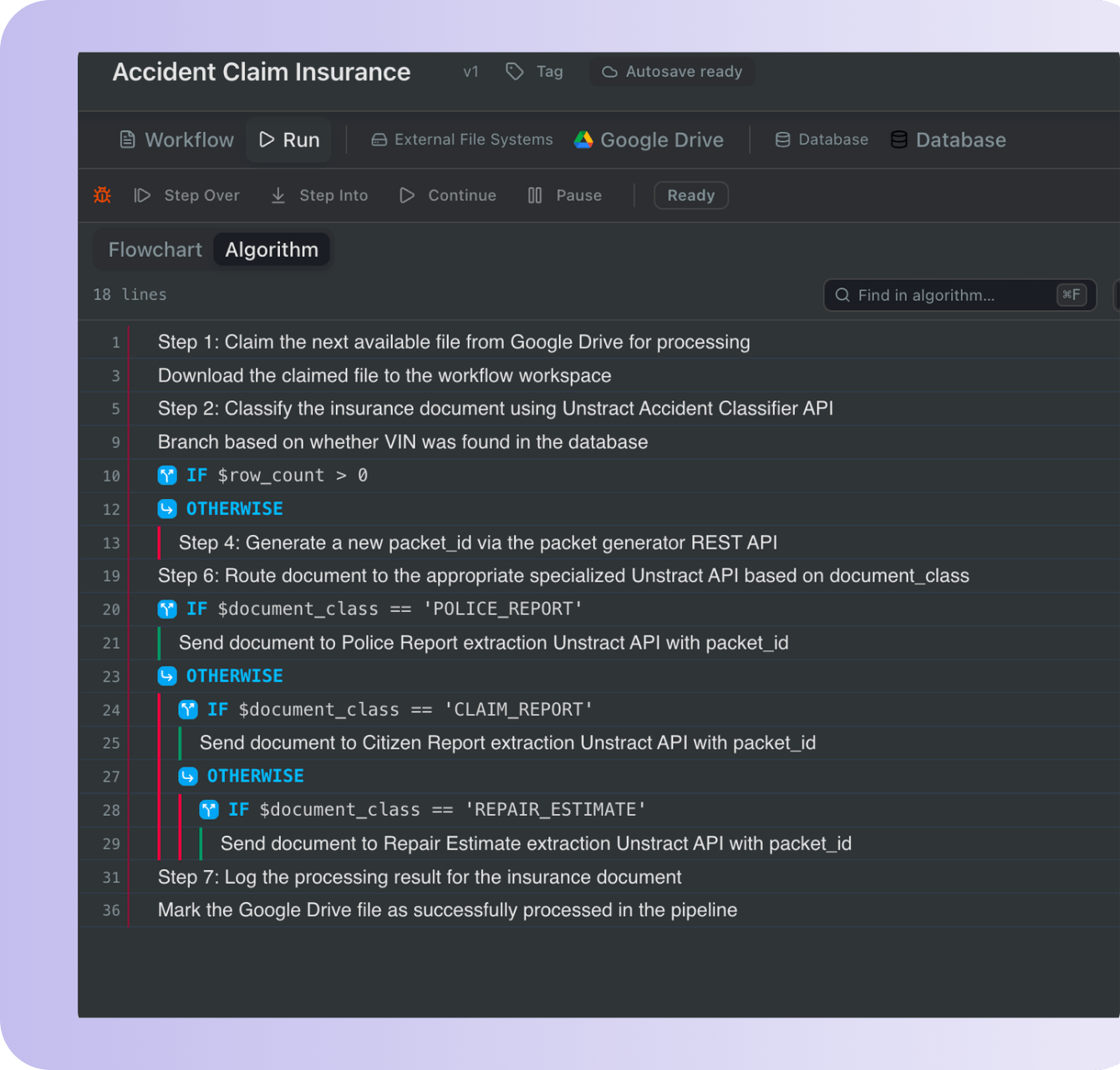Viewport: 1120px width, 1070px height.
Task: Click the Google Drive logo icon
Action: 583,140
